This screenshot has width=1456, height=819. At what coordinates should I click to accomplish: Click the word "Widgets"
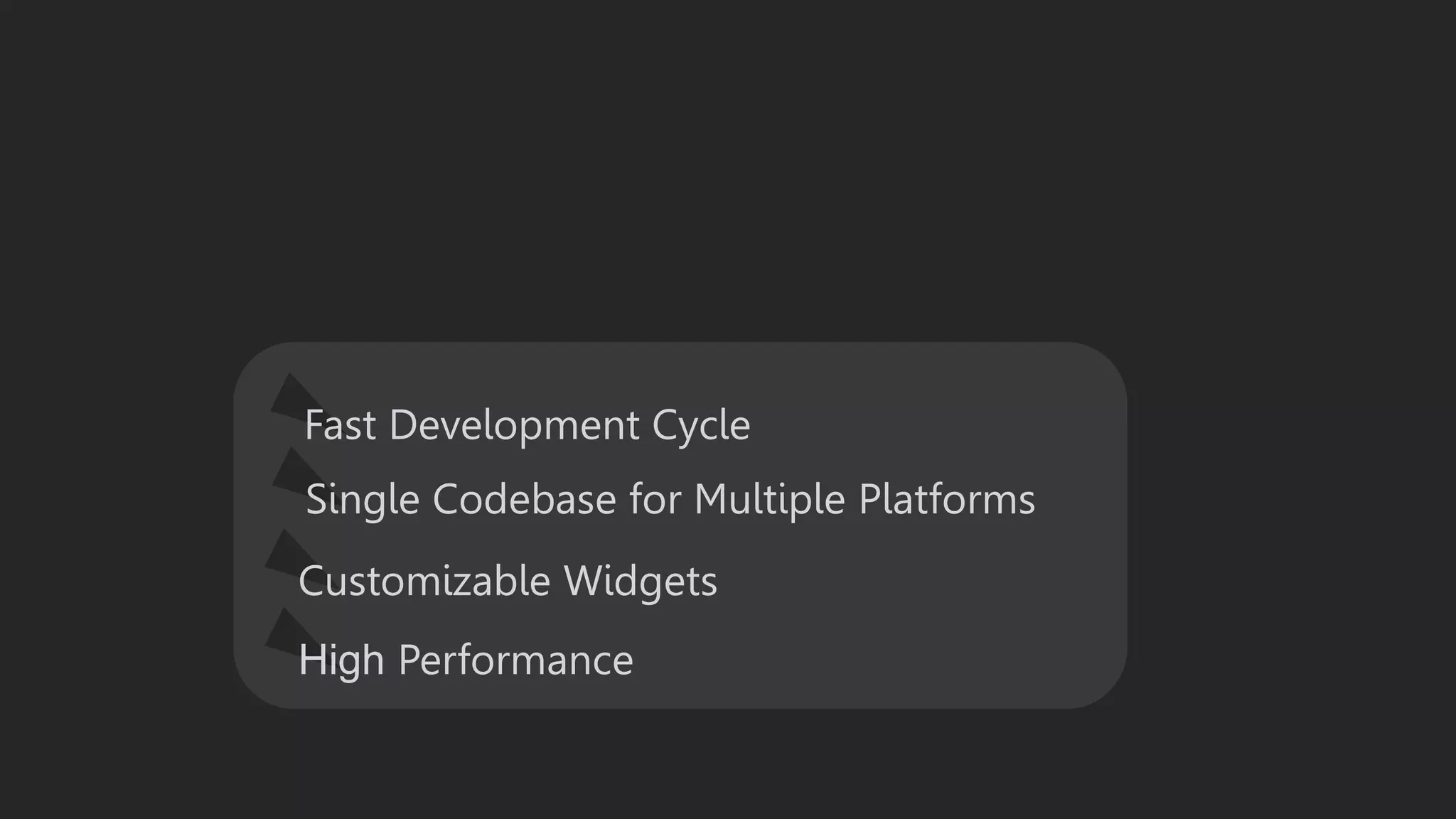(x=641, y=581)
